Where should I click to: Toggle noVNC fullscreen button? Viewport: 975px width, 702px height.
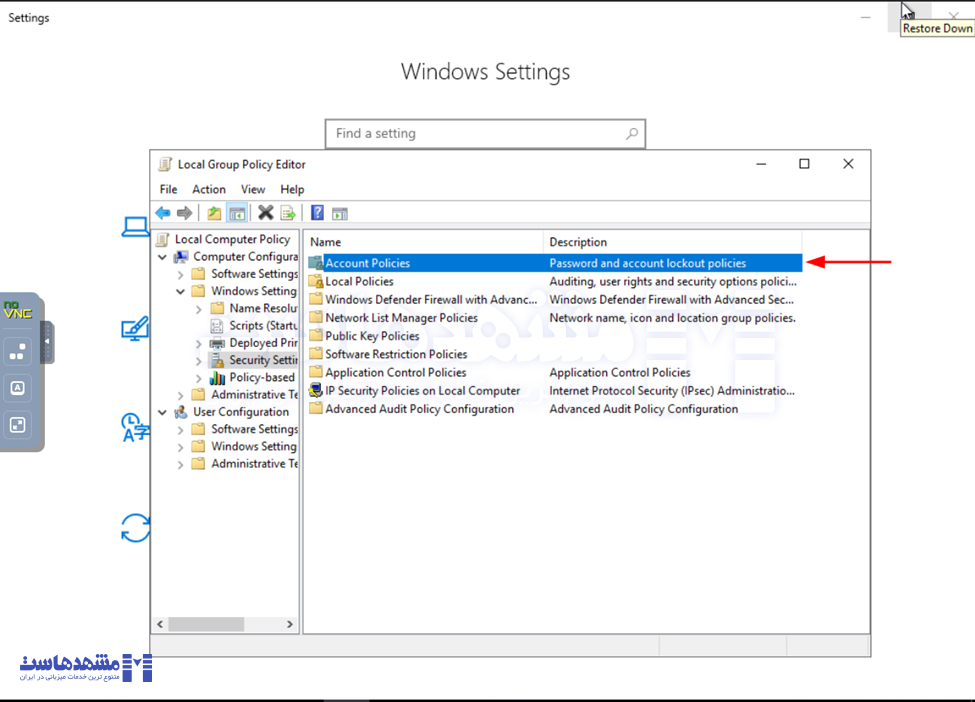17,425
